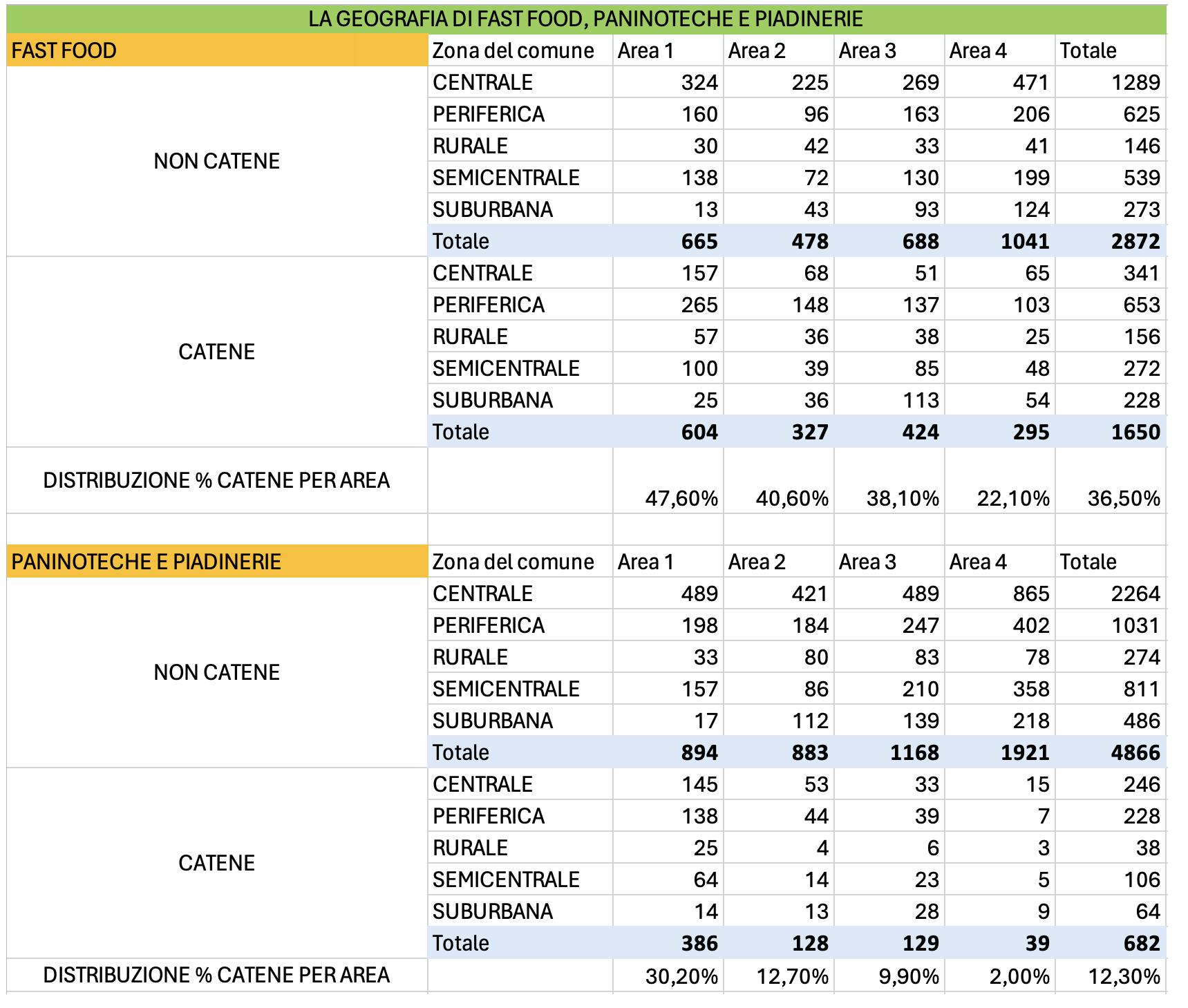
Task: Select the 12,30% percentage cell
Action: (x=1111, y=976)
